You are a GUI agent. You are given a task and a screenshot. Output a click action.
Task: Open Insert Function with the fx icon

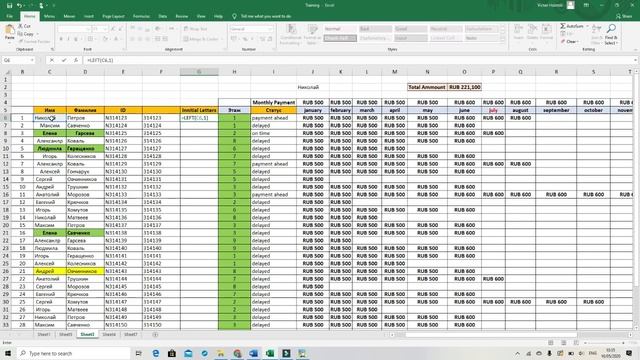(x=76, y=60)
